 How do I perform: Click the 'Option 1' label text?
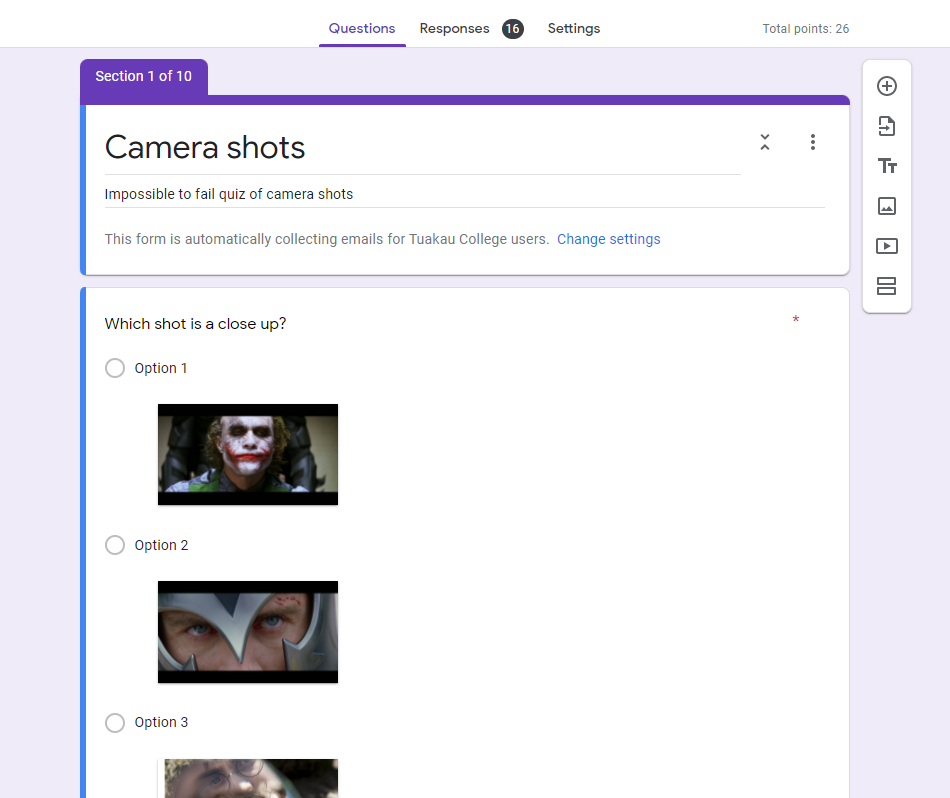[161, 368]
